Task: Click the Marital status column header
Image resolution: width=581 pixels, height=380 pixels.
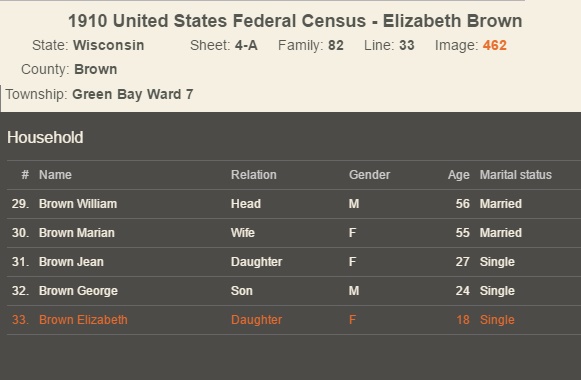Action: 515,175
